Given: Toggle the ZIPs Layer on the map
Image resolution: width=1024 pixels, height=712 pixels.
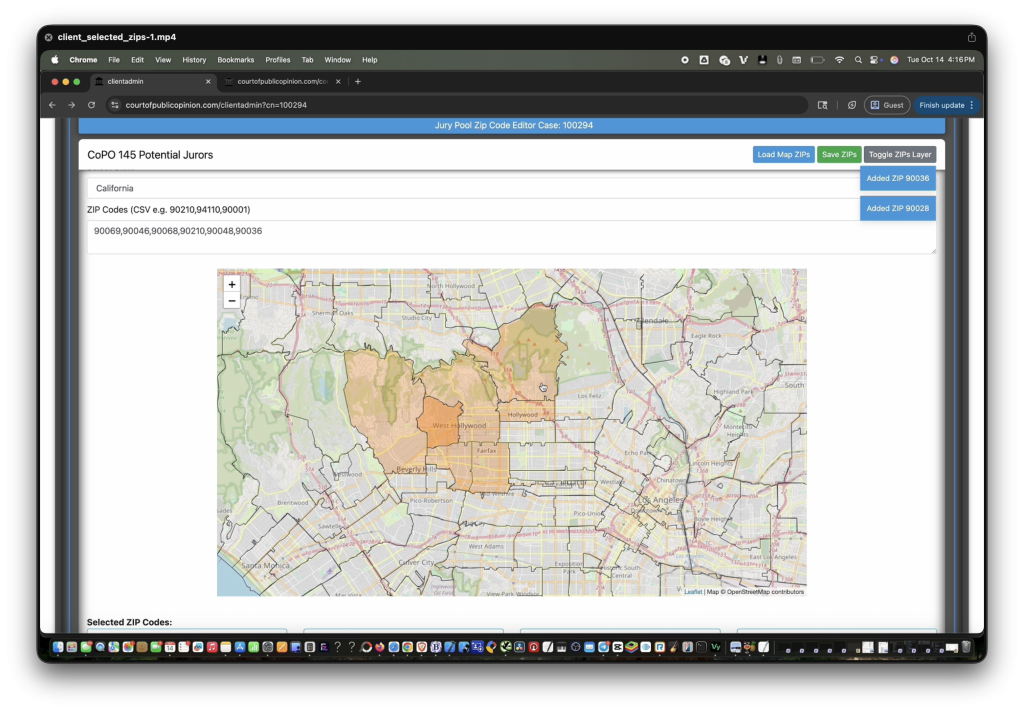Looking at the screenshot, I should coord(899,155).
